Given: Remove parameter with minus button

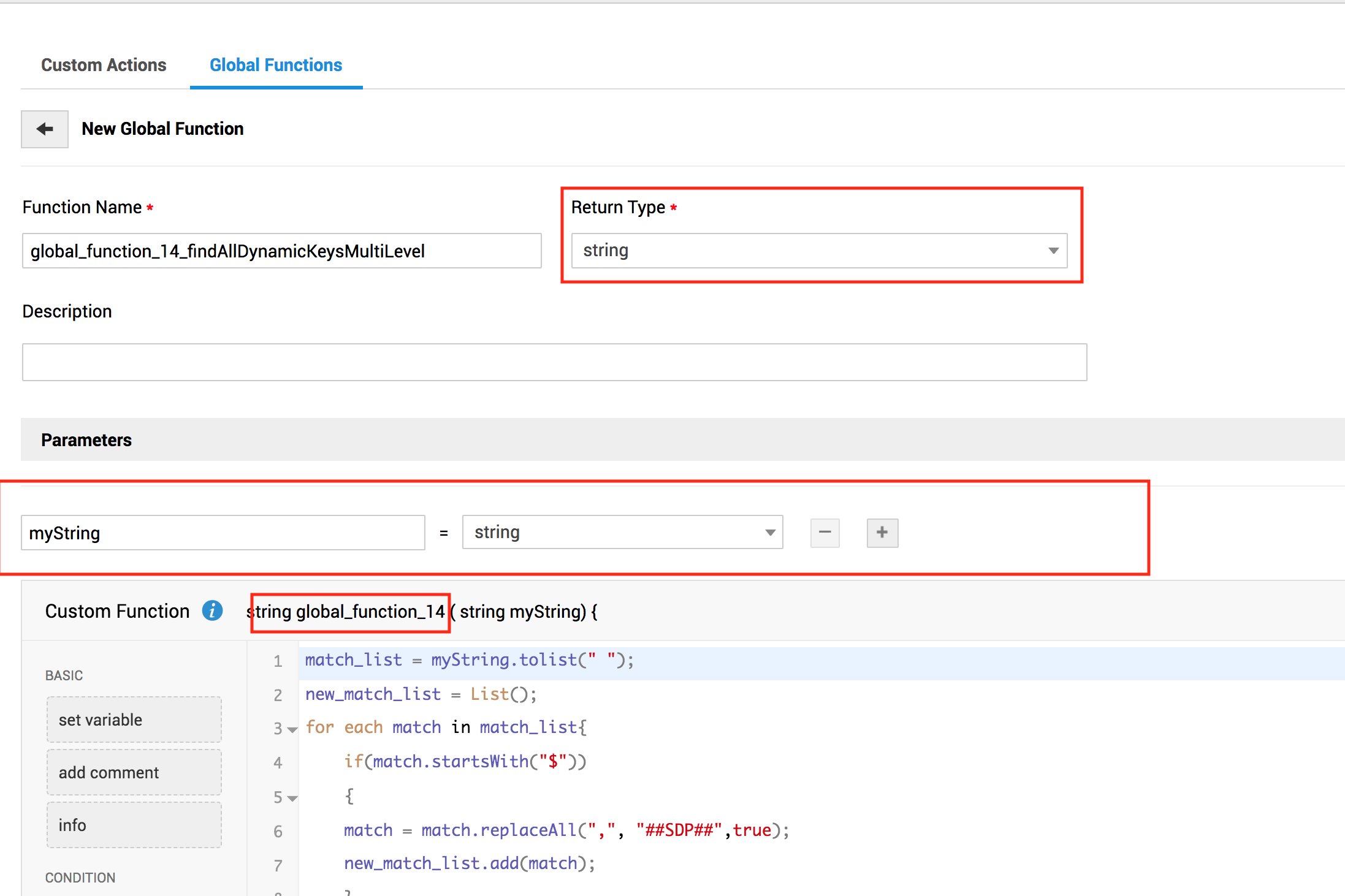Looking at the screenshot, I should click(825, 533).
